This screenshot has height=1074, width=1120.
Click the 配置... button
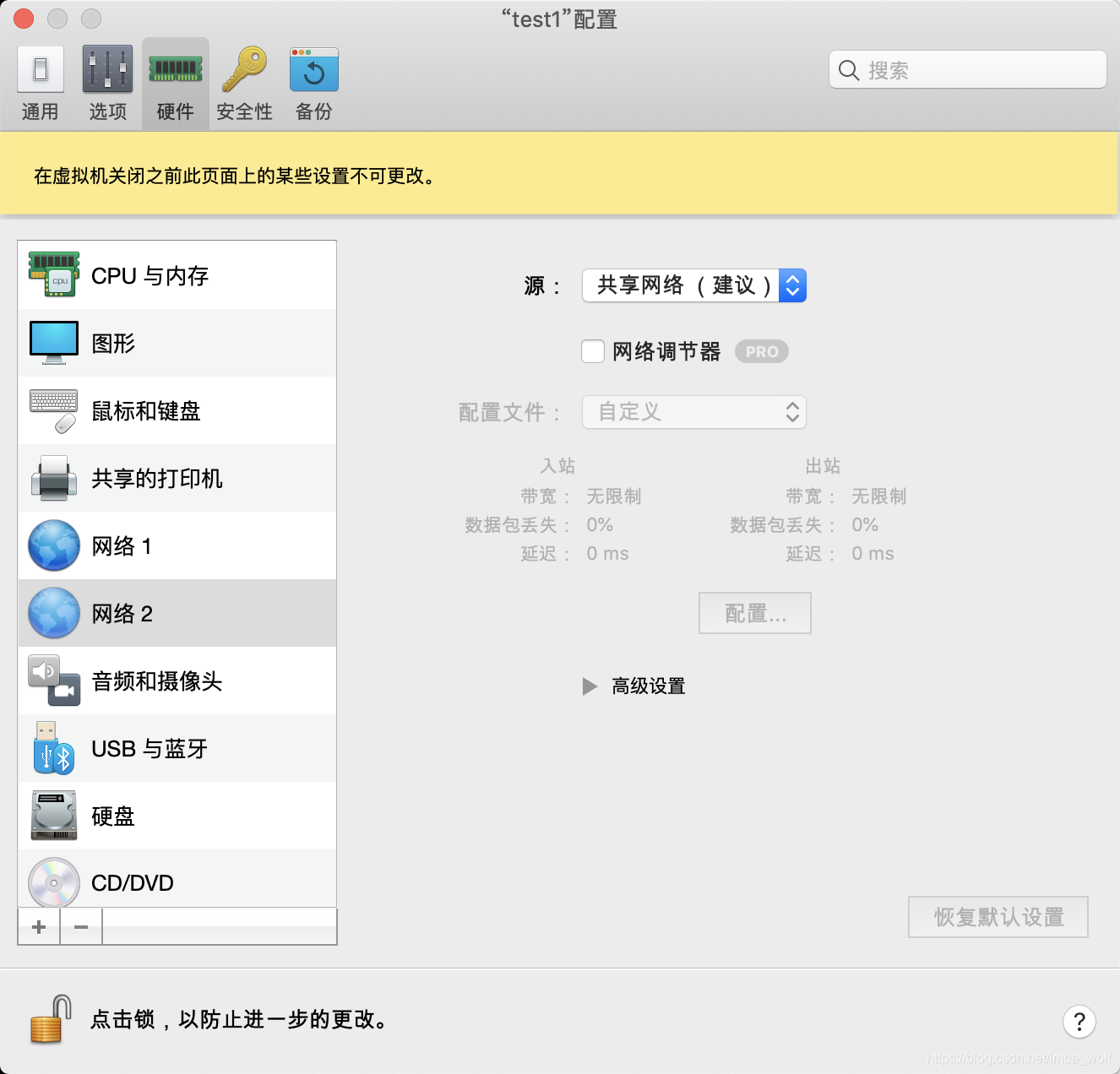(755, 613)
